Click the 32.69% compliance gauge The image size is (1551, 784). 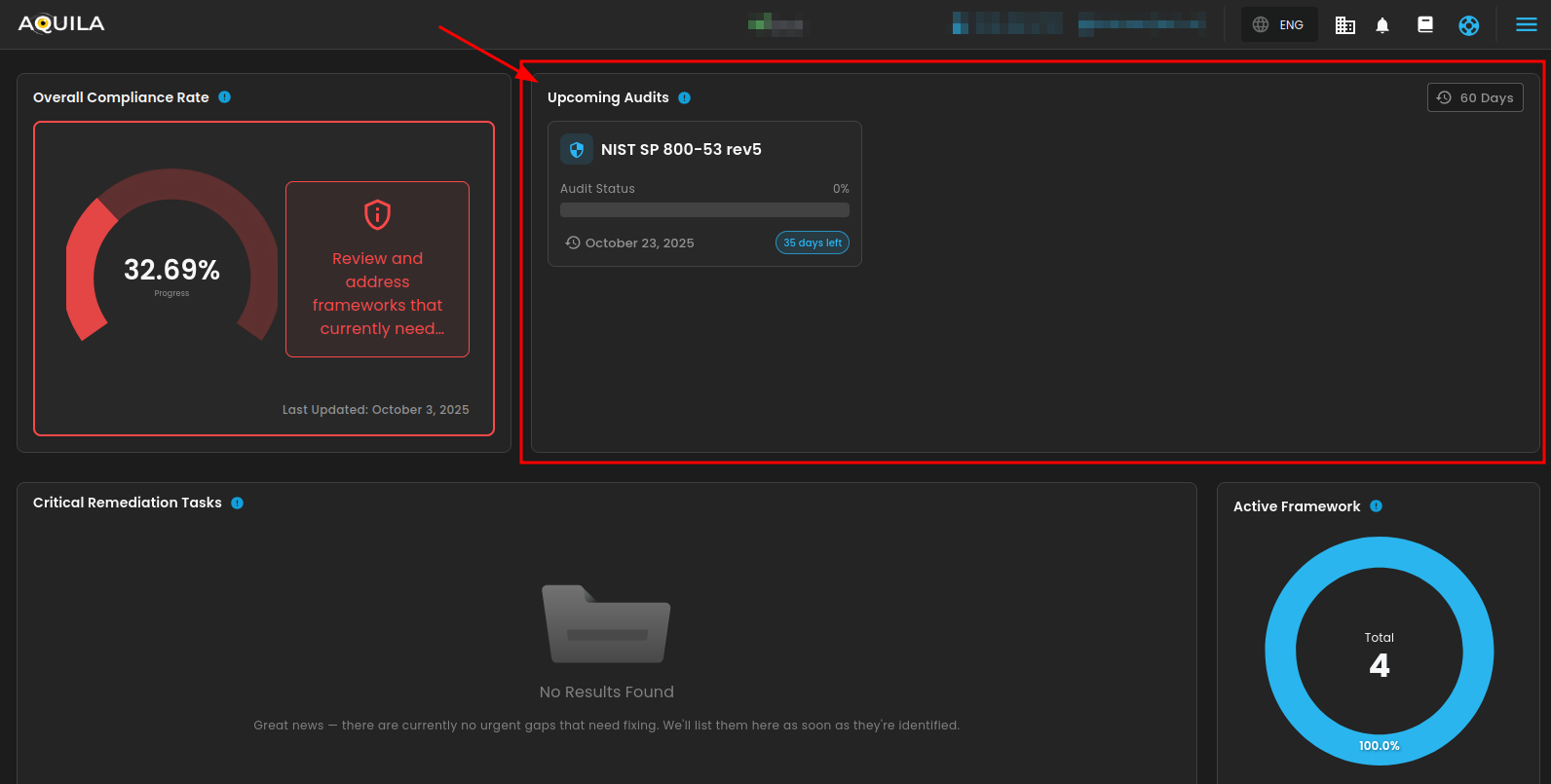[171, 270]
